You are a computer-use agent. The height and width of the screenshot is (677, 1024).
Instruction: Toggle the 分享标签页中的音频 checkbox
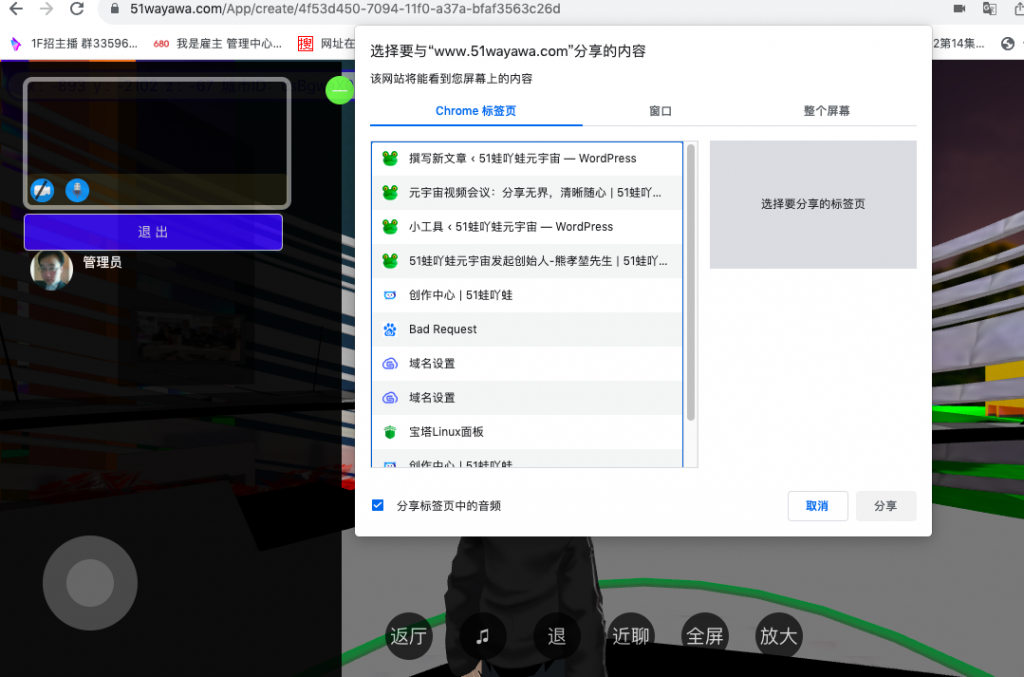pyautogui.click(x=377, y=505)
